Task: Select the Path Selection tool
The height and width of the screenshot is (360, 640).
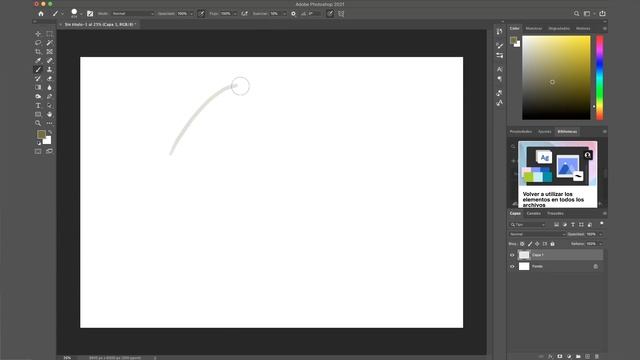Action: (x=49, y=105)
